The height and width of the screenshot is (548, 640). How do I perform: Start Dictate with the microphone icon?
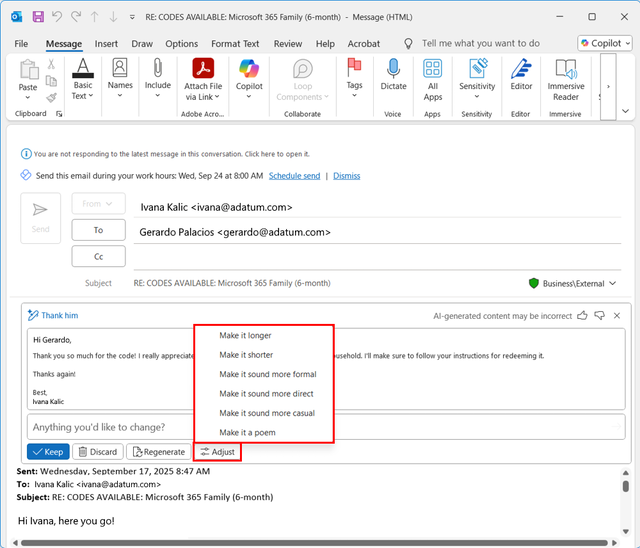[393, 74]
